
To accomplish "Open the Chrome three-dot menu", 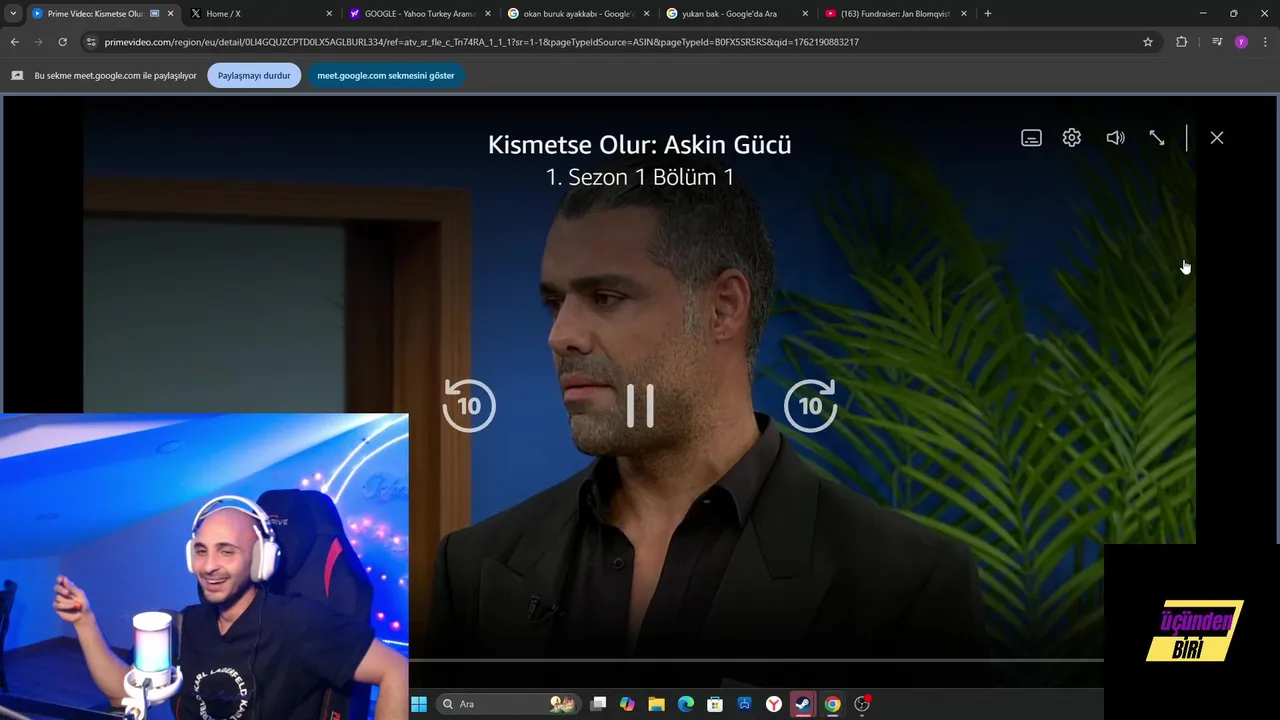I will [1266, 42].
